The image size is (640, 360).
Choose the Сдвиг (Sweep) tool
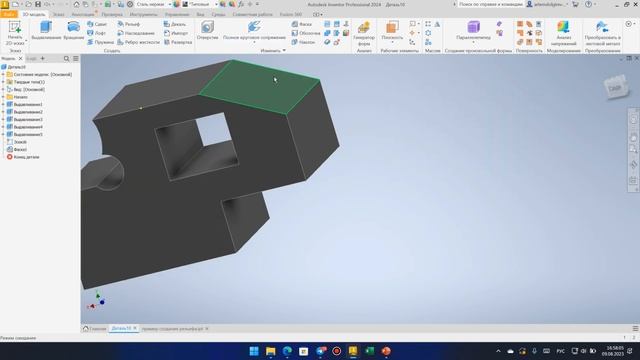click(97, 24)
